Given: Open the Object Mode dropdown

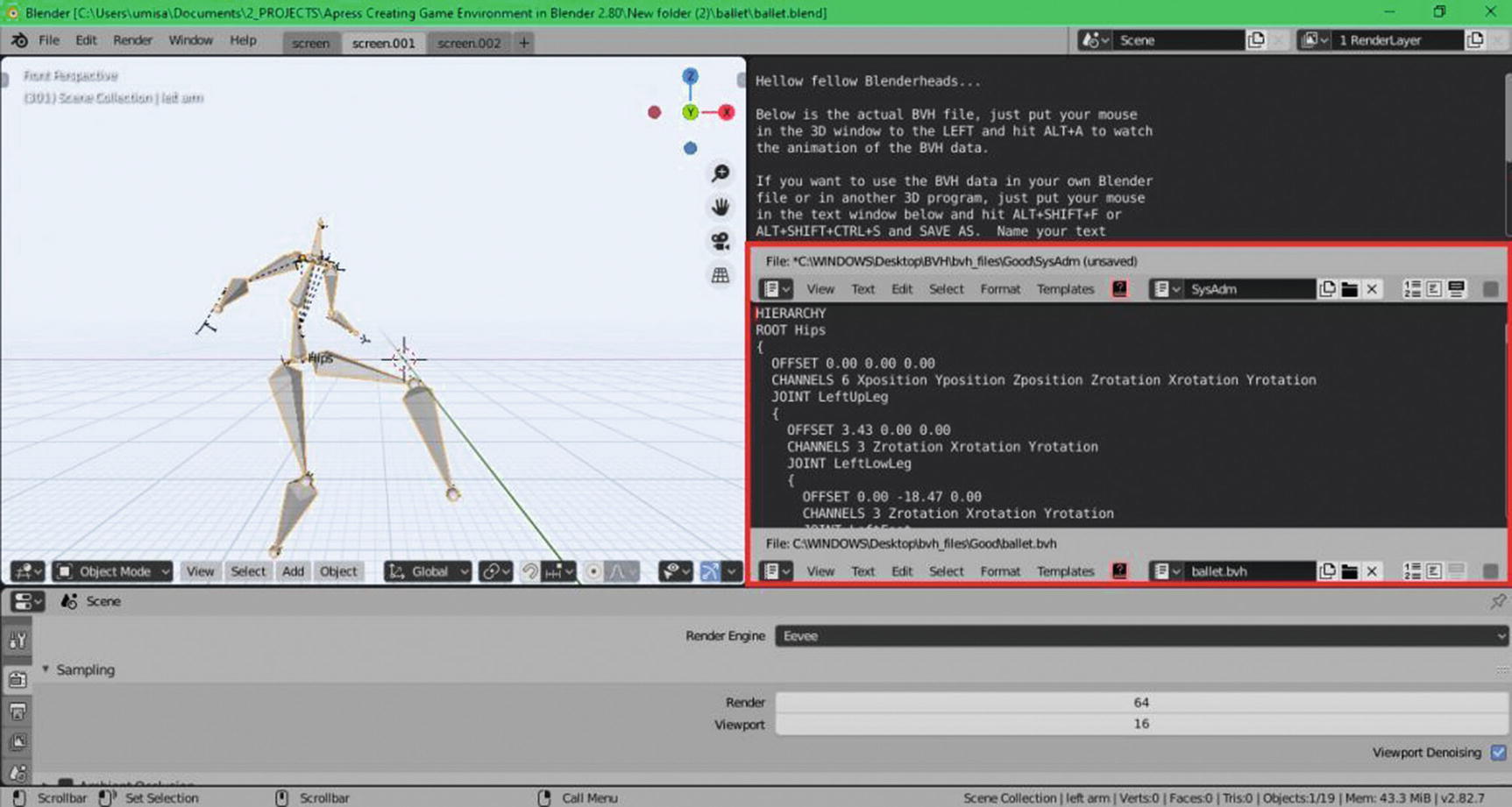Looking at the screenshot, I should (x=112, y=571).
